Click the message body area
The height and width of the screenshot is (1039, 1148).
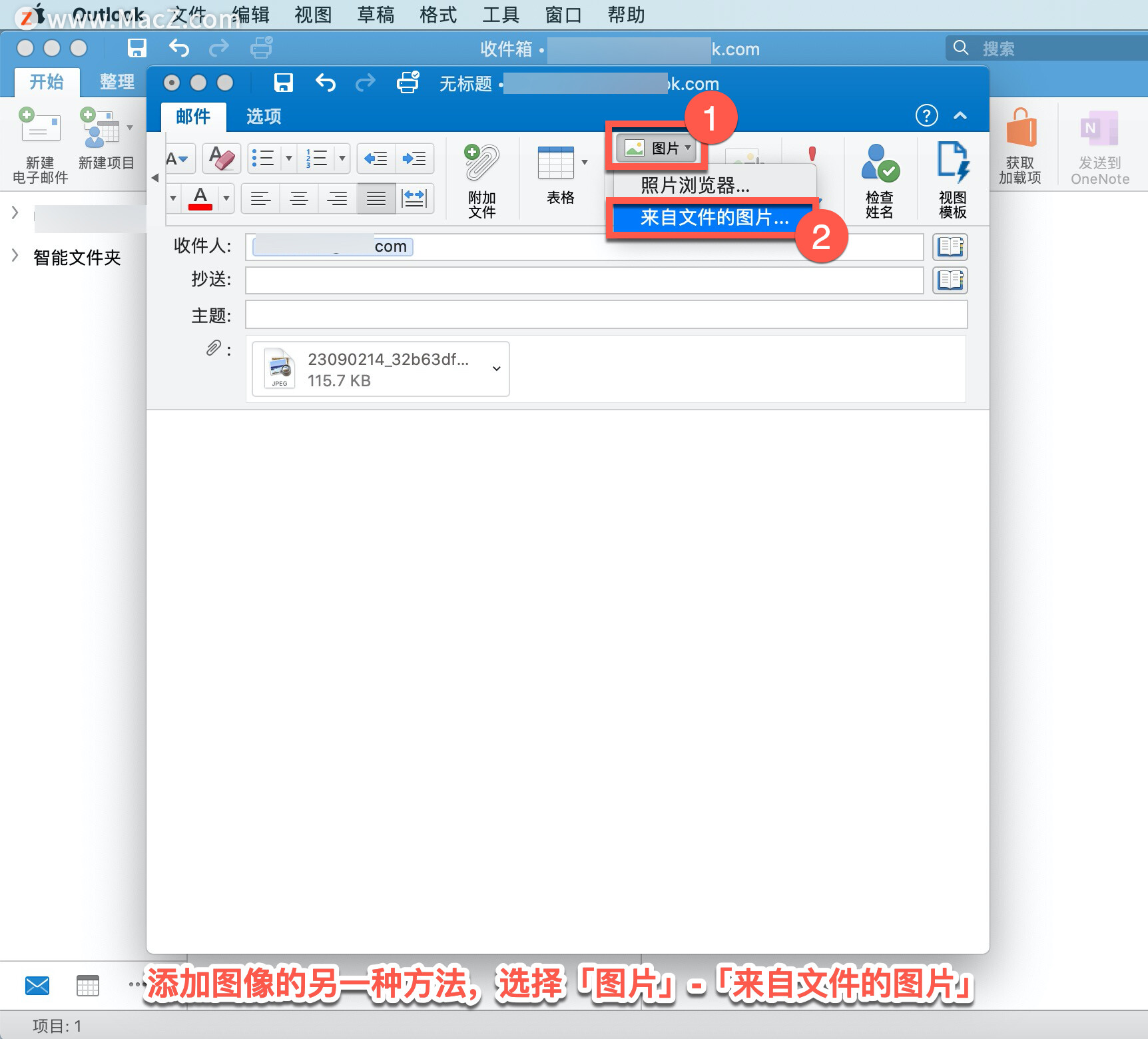[x=567, y=681]
